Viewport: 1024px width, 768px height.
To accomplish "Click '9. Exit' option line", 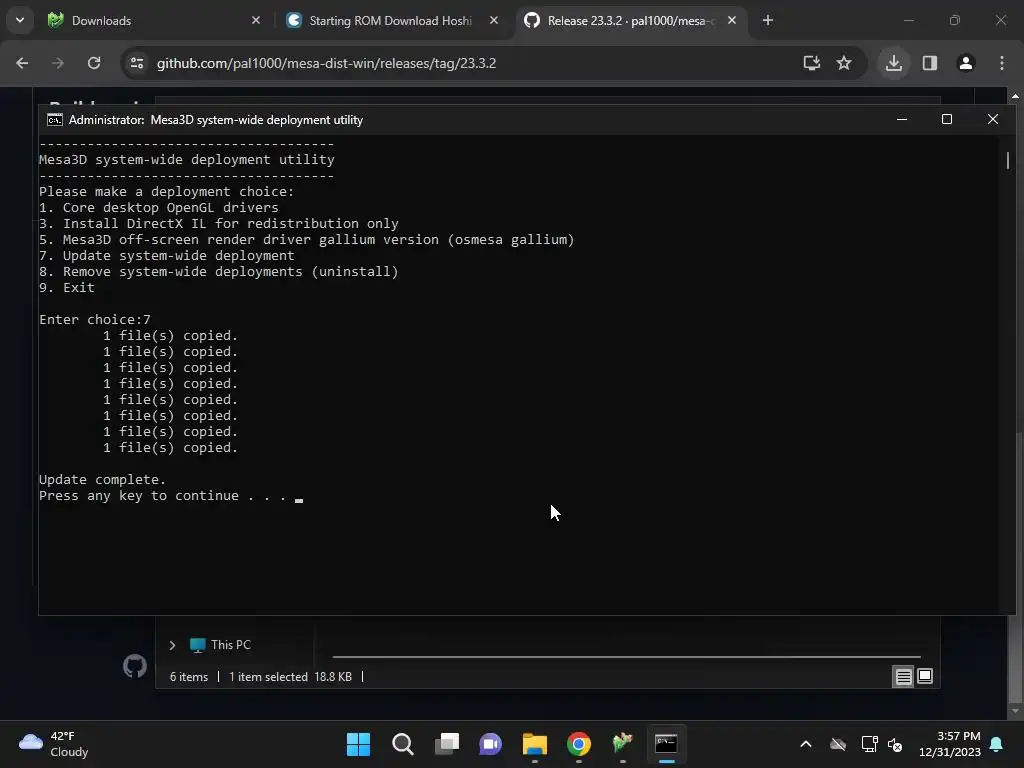I will coord(67,287).
